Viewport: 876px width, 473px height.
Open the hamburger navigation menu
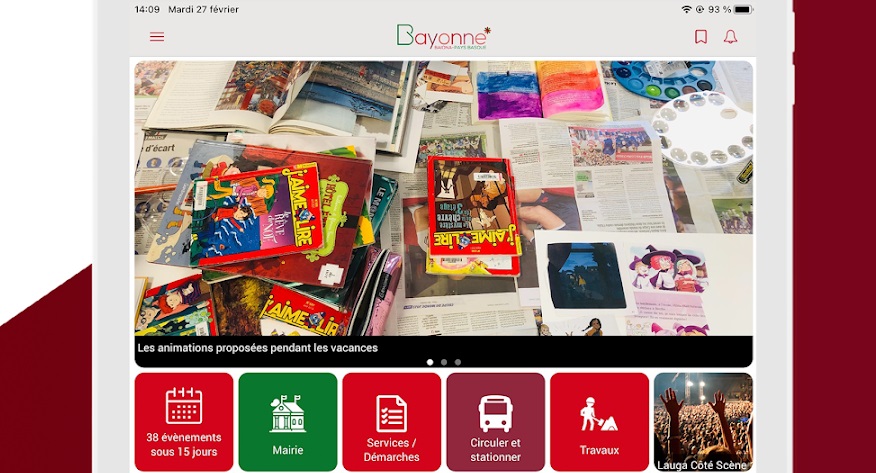157,37
